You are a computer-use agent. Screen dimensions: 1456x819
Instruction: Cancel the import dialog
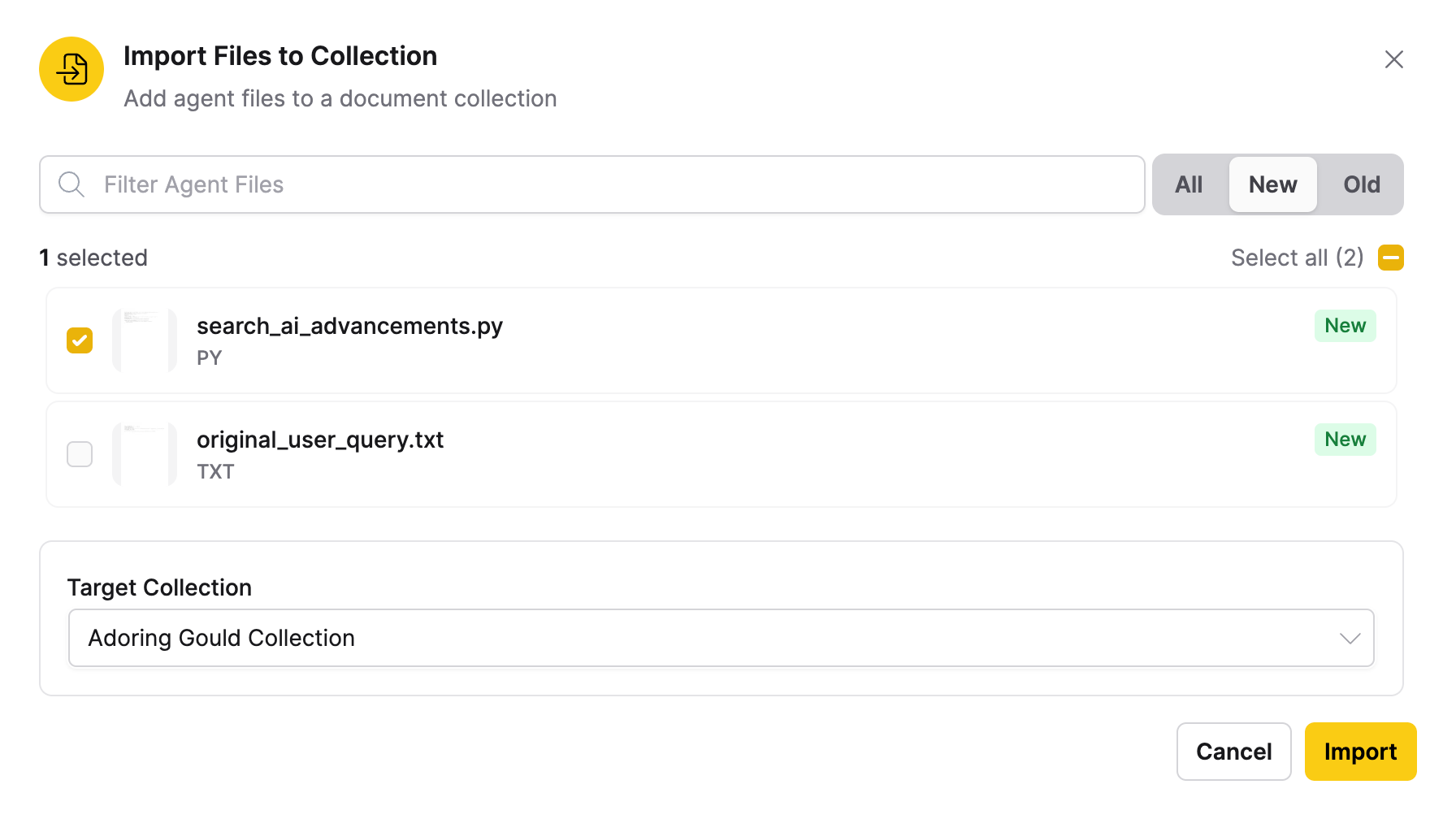pos(1233,752)
